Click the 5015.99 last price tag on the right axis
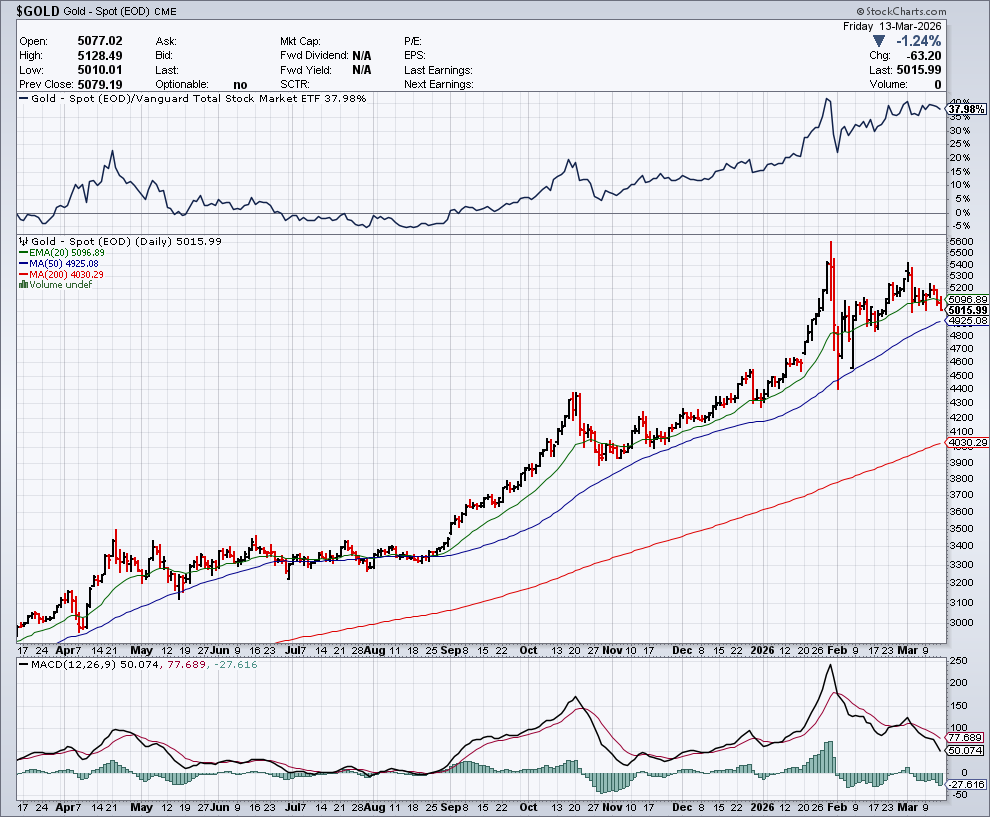Viewport: 990px width, 817px height. [967, 310]
